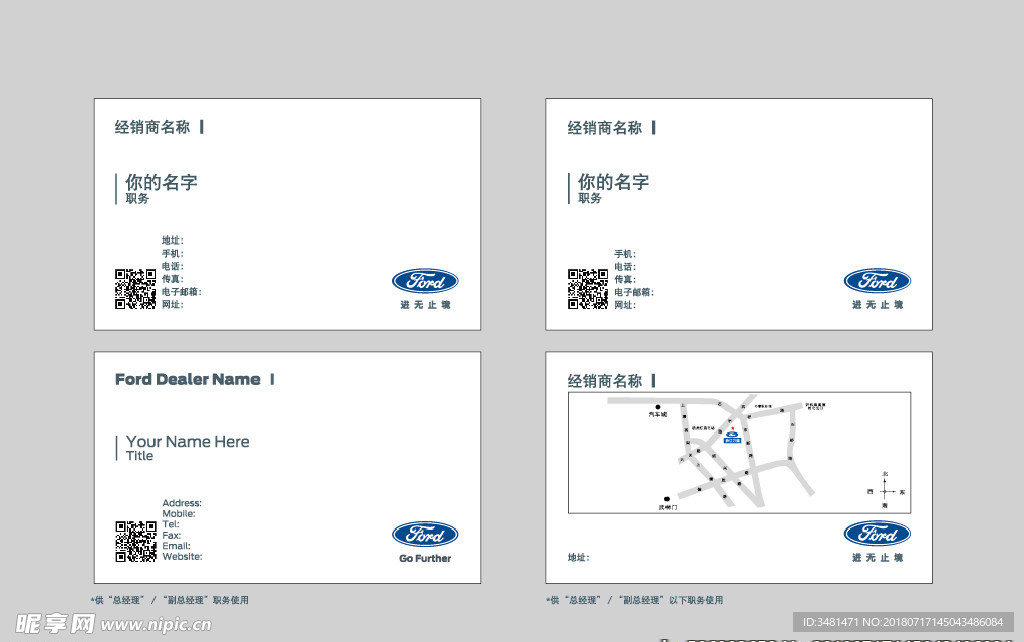Click the blue Ford dealer marker on the map
Screen dimensions: 1024x642
[732, 436]
